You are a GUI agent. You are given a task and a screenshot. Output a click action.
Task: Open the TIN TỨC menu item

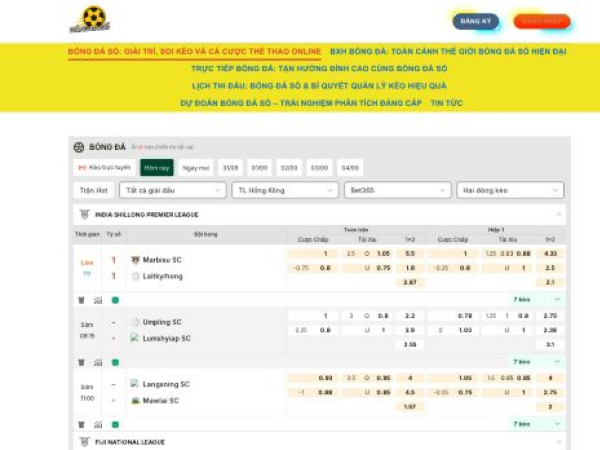point(446,102)
